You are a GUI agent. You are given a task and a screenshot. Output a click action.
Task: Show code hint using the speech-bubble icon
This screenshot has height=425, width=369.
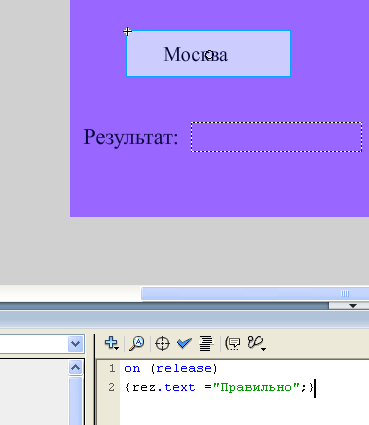tap(233, 343)
